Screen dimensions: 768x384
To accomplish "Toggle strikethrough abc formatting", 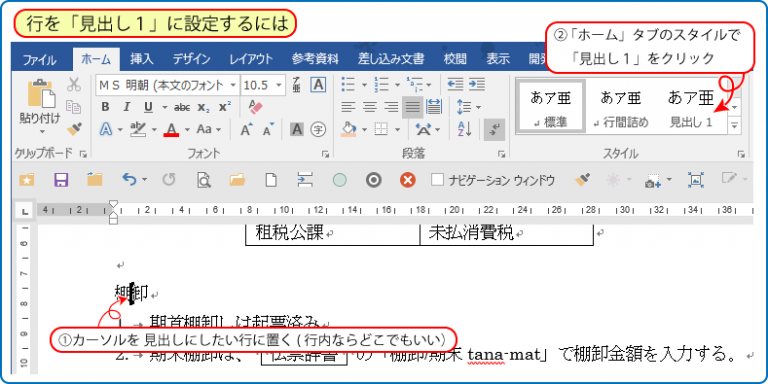I will click(x=182, y=107).
